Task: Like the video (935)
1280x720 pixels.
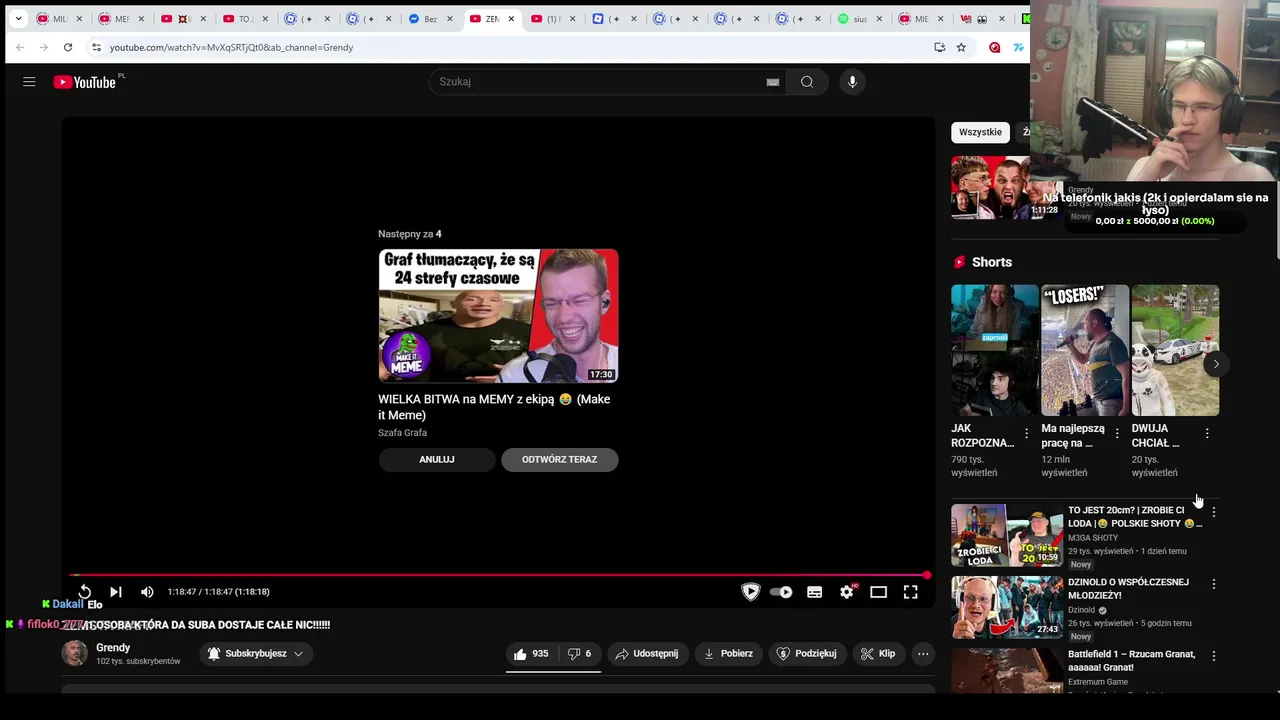Action: pos(531,654)
